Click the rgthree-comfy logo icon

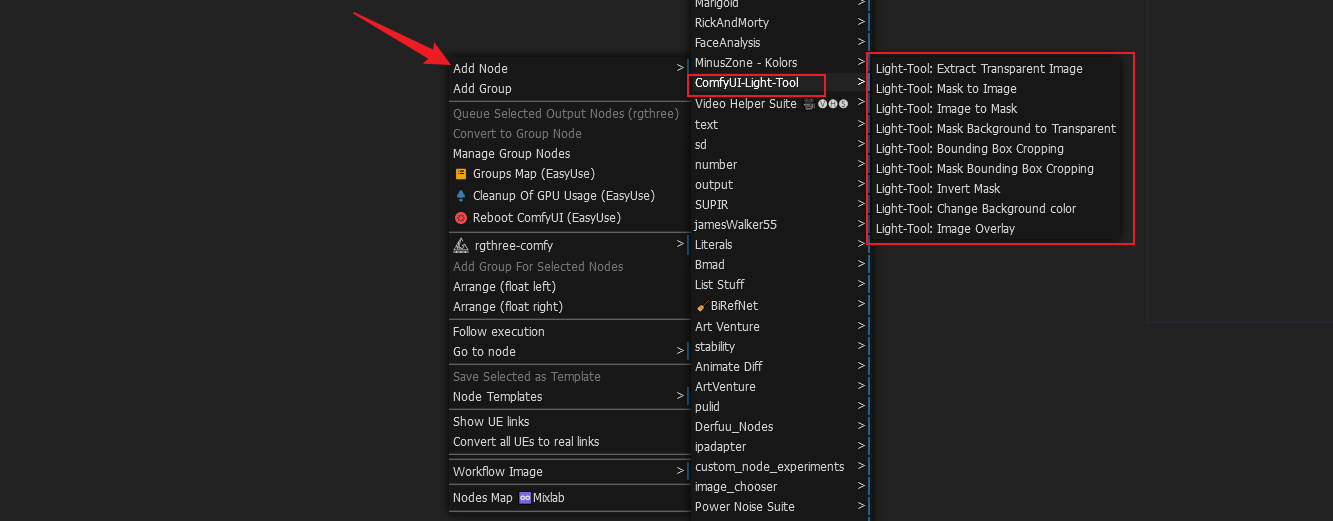(461, 245)
